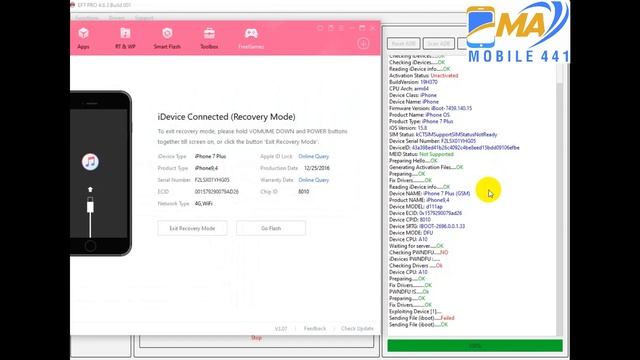Open the Support menu in EFT Pro

click(x=144, y=18)
